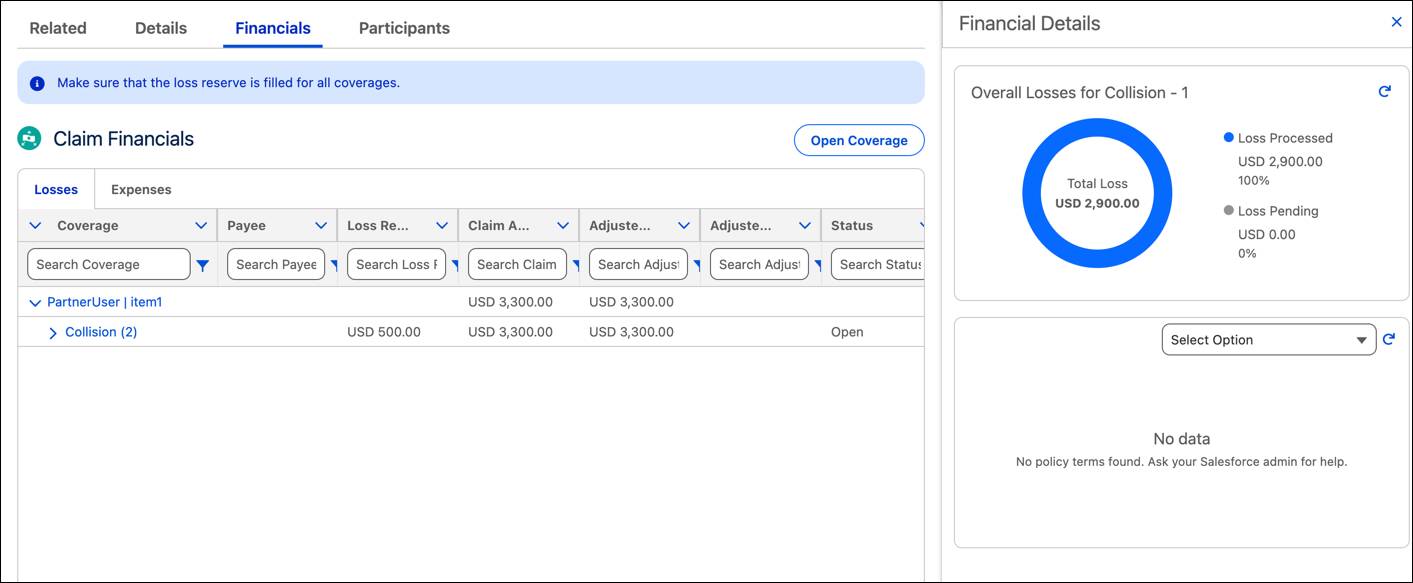Open the Coverage column header menu
The height and width of the screenshot is (583, 1413).
pos(201,226)
